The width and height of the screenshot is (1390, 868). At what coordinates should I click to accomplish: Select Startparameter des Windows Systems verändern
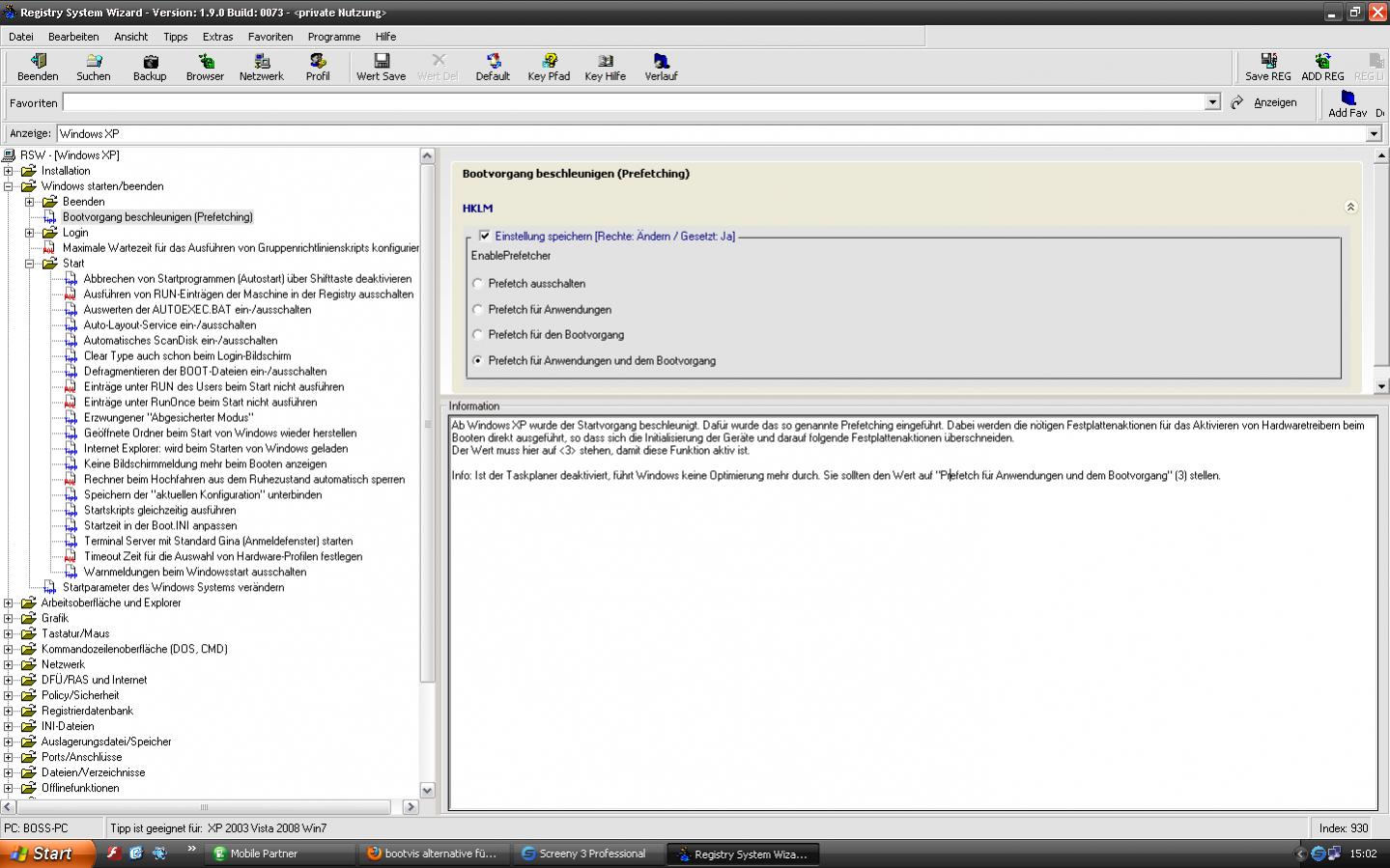173,588
